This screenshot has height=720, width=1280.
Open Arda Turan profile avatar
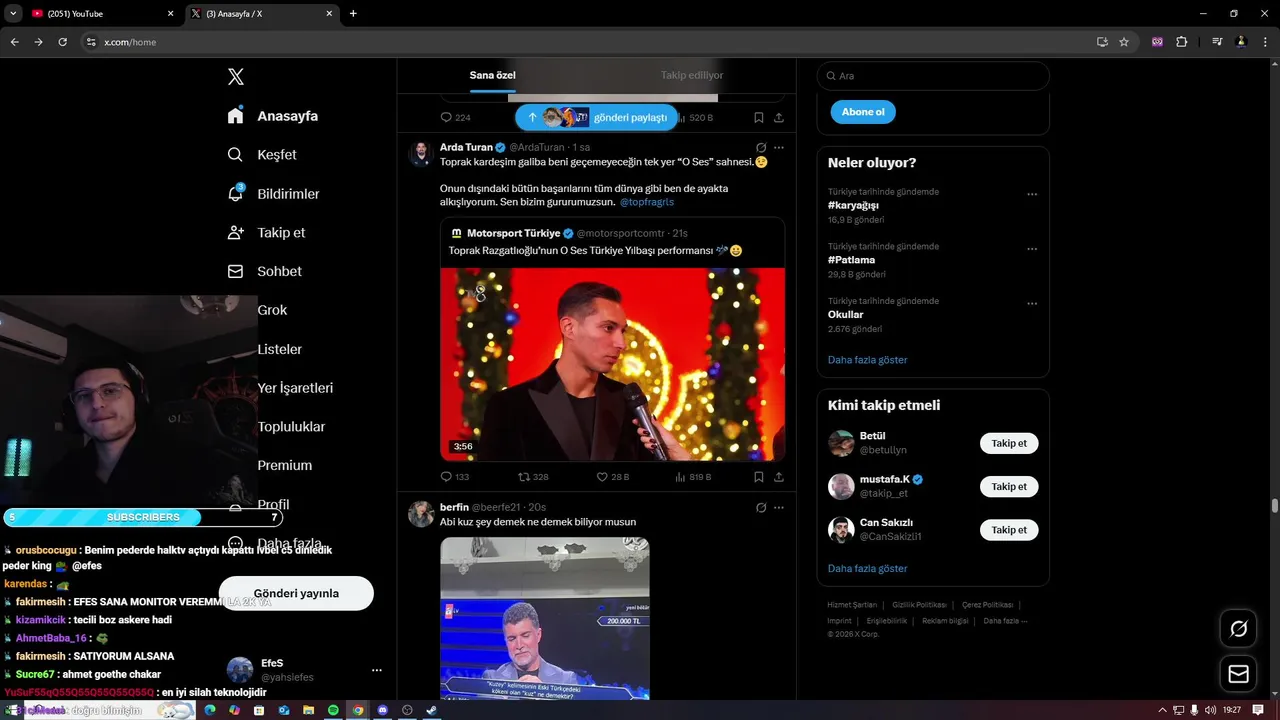pyautogui.click(x=421, y=153)
